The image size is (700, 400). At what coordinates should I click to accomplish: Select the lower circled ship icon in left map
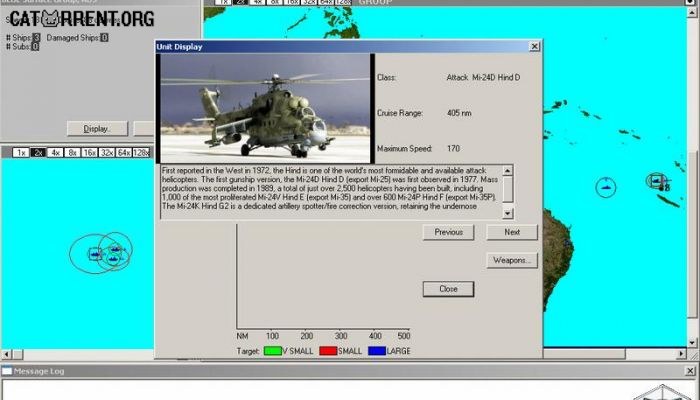(x=112, y=259)
